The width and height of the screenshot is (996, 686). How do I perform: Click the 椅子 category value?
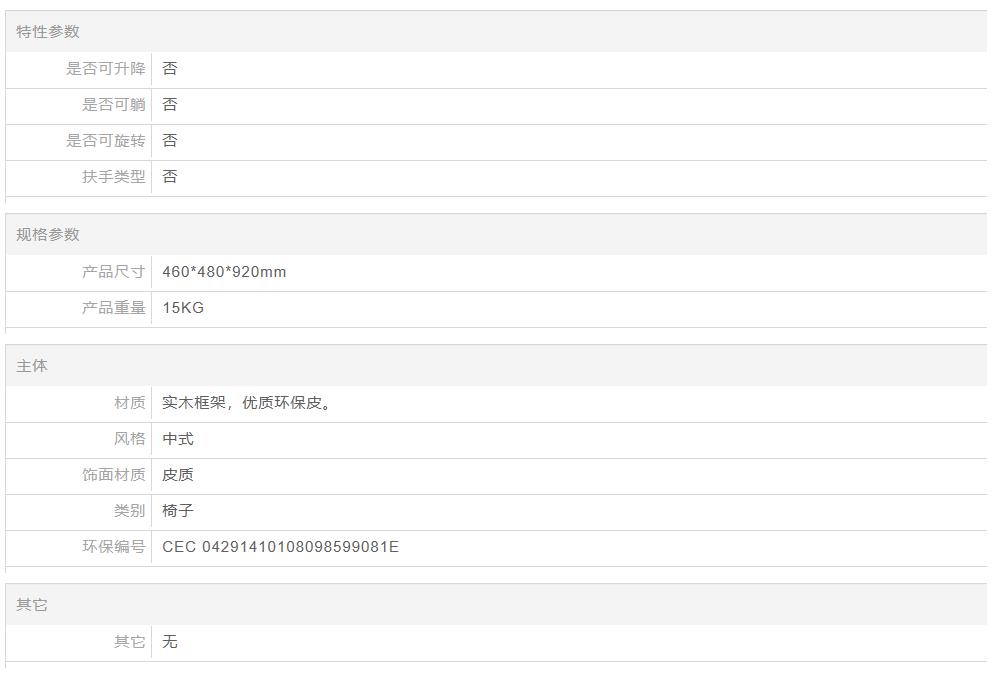178,511
